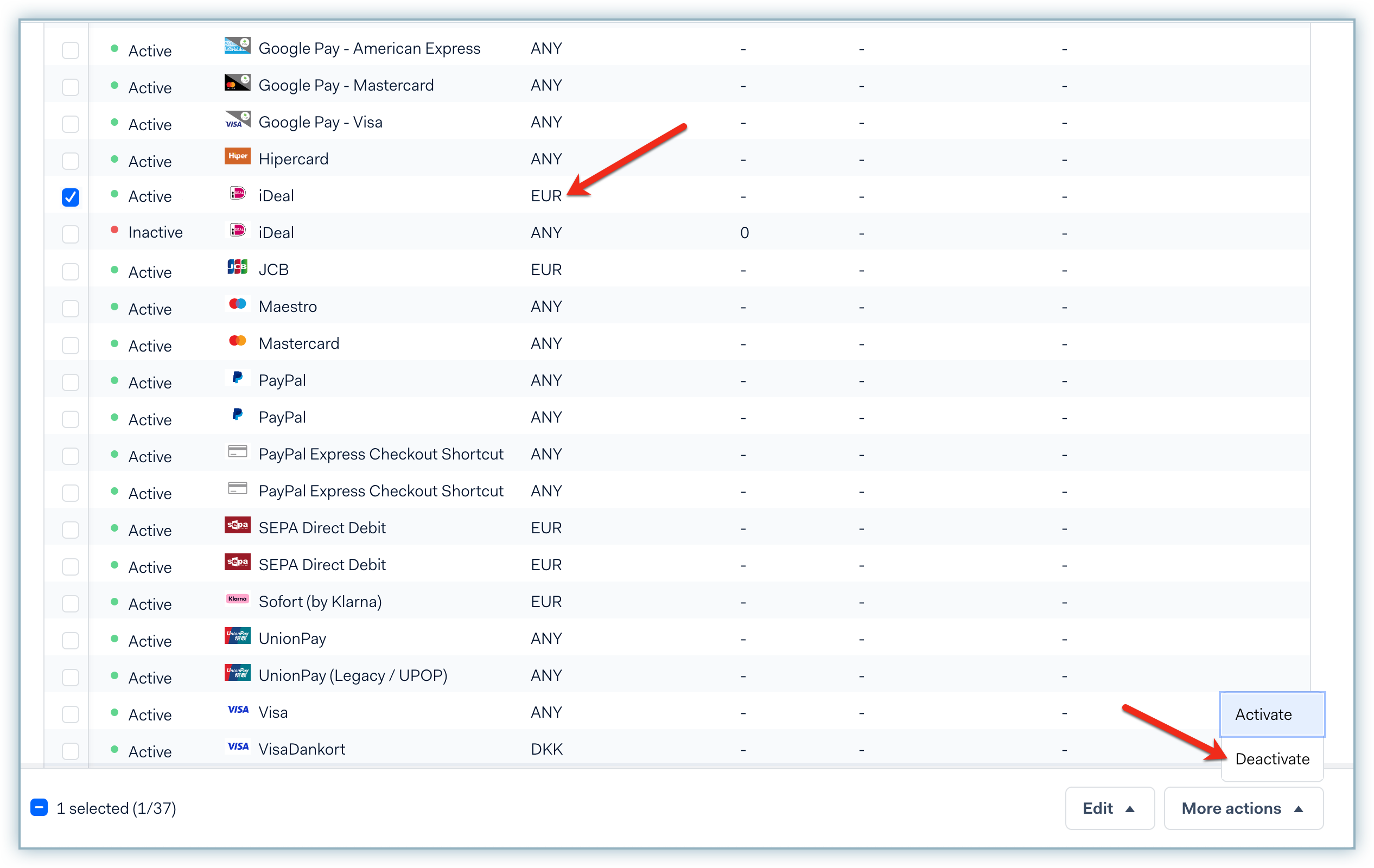
Task: Click the VisaDankort logo icon
Action: click(237, 746)
